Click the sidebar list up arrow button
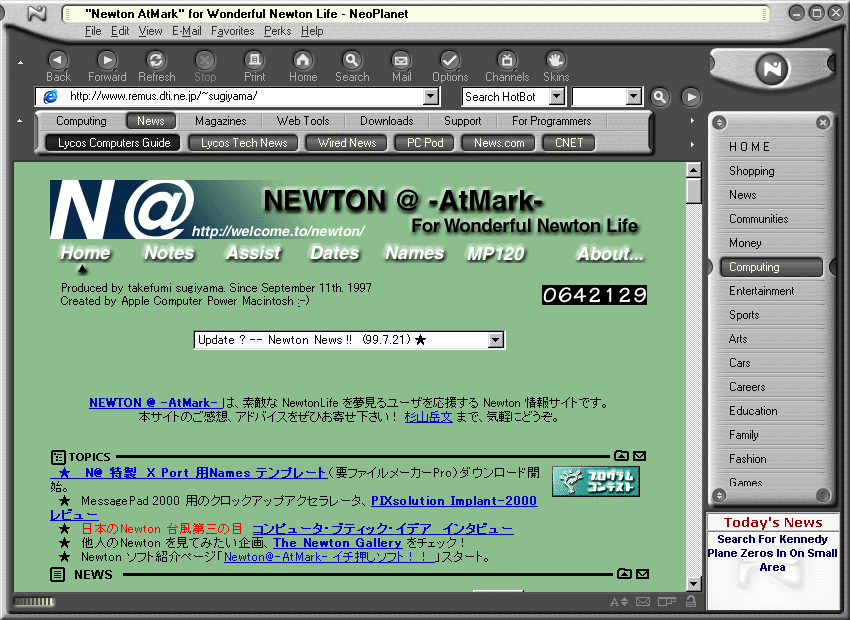 (719, 122)
